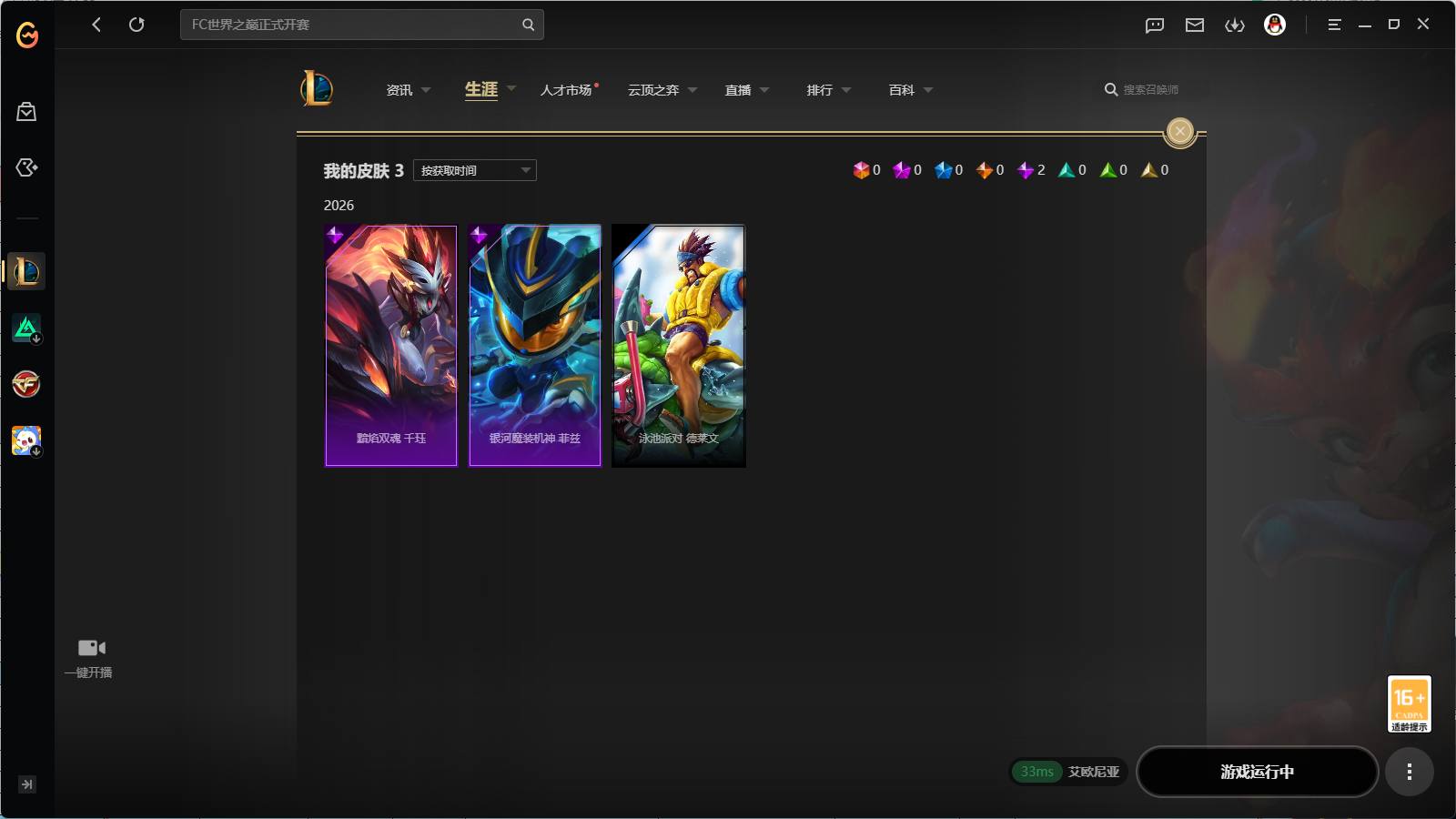Focus the 搜索召唤师 input field

[x=1151, y=89]
